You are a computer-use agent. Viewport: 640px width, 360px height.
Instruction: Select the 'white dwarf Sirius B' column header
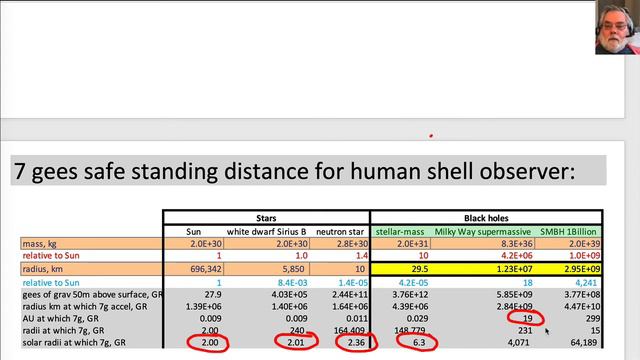[x=267, y=232]
